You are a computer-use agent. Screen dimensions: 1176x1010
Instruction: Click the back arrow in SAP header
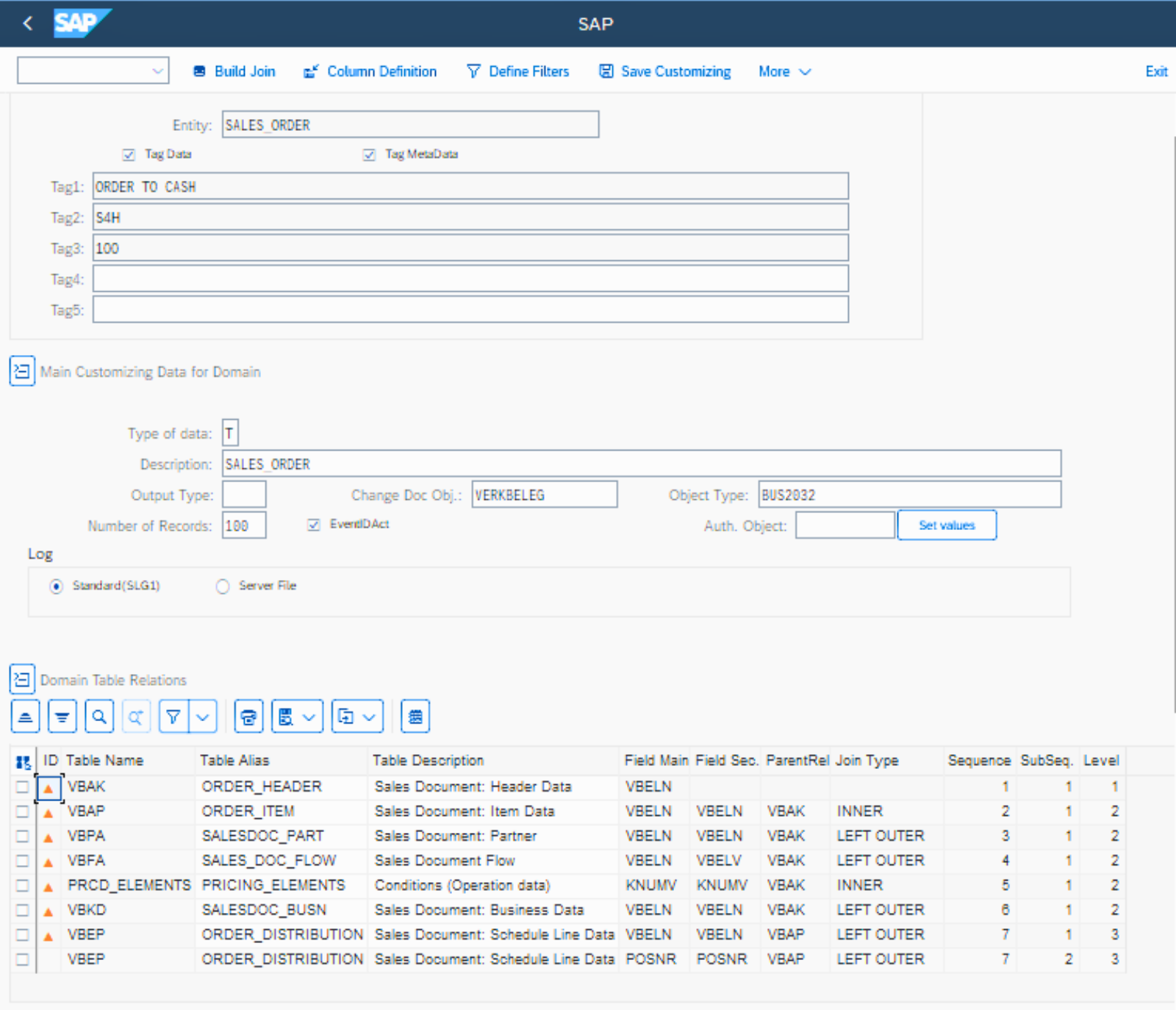point(28,24)
